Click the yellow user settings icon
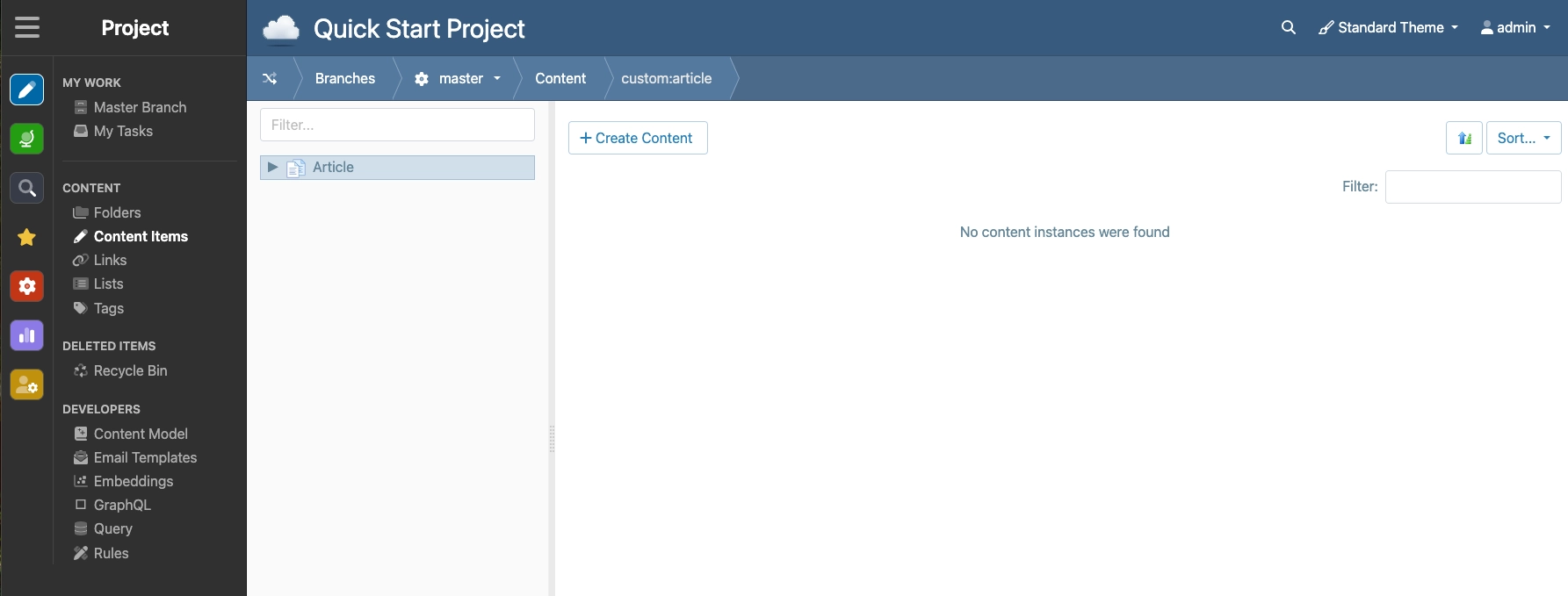 point(27,384)
